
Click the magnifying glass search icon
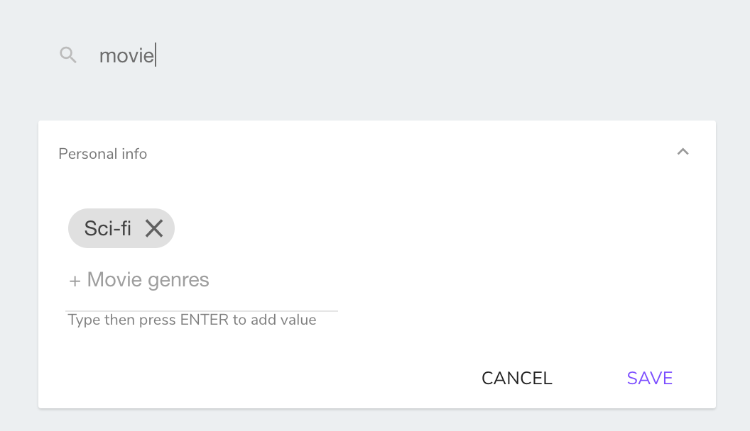click(68, 55)
